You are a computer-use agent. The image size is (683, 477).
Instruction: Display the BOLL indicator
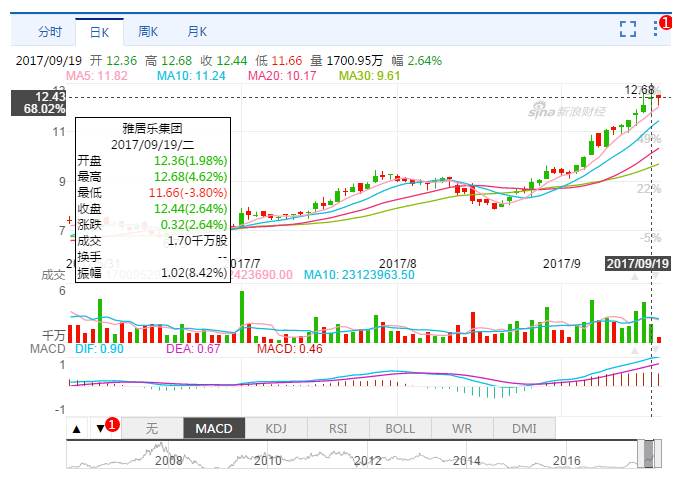[x=400, y=428]
